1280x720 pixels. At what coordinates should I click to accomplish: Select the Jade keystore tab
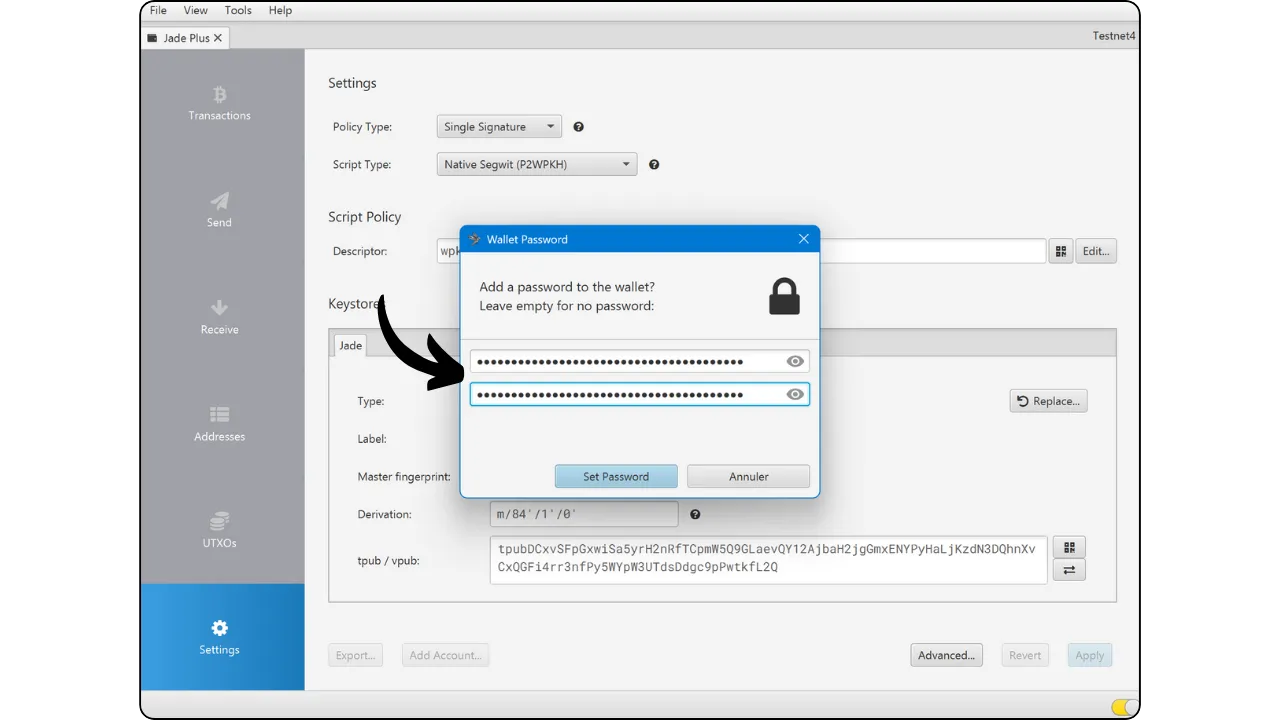[350, 345]
